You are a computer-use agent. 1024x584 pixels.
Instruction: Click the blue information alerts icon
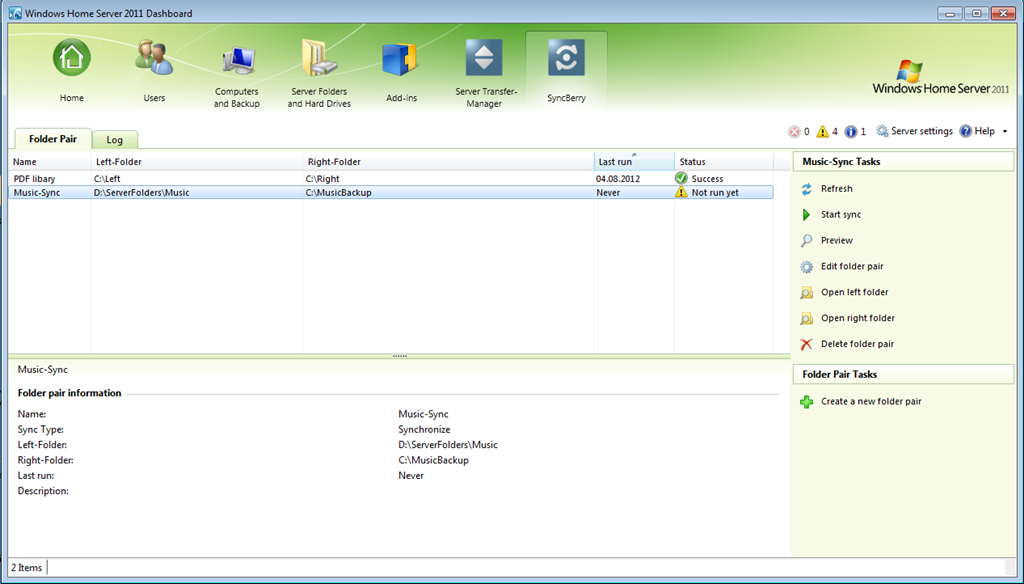pyautogui.click(x=851, y=132)
